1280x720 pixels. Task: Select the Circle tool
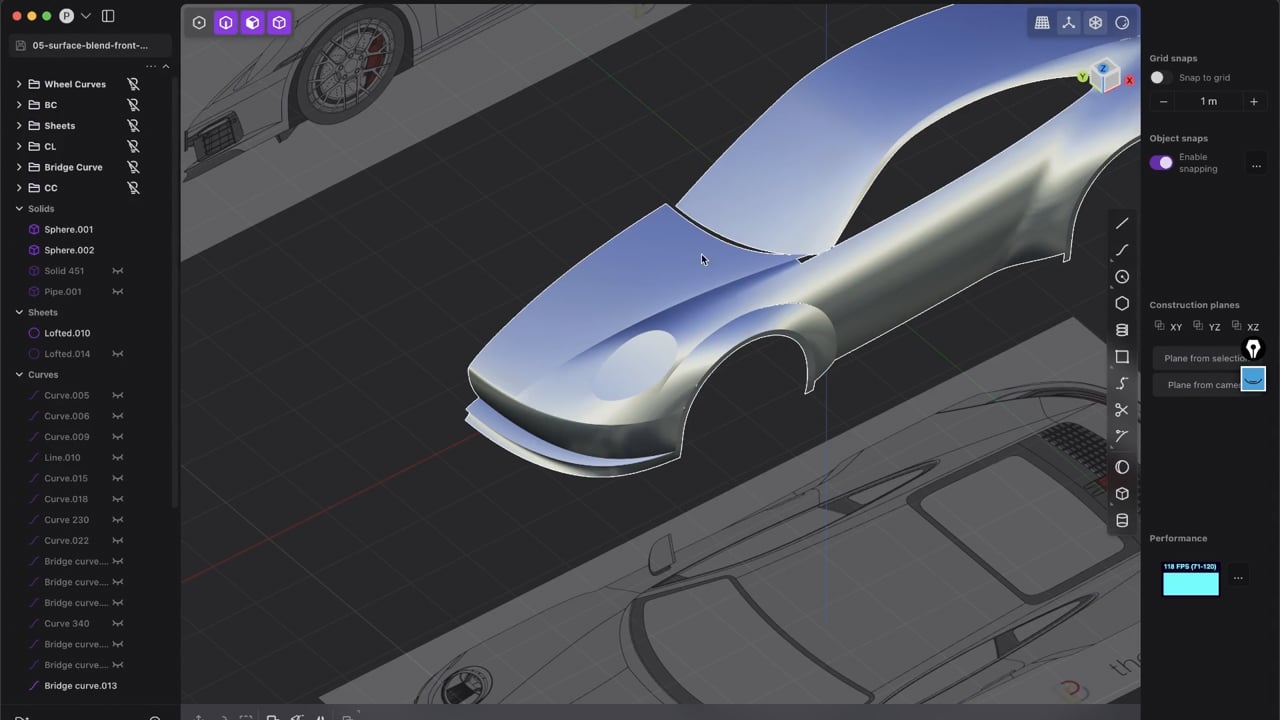[x=1122, y=277]
